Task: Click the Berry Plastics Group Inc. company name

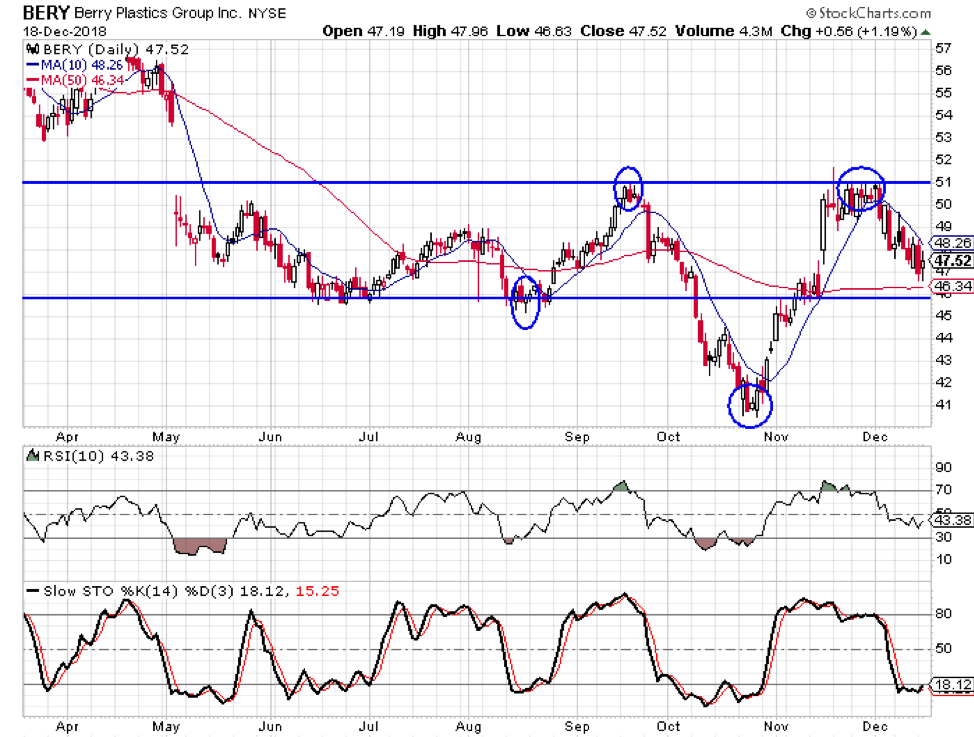Action: 158,12
